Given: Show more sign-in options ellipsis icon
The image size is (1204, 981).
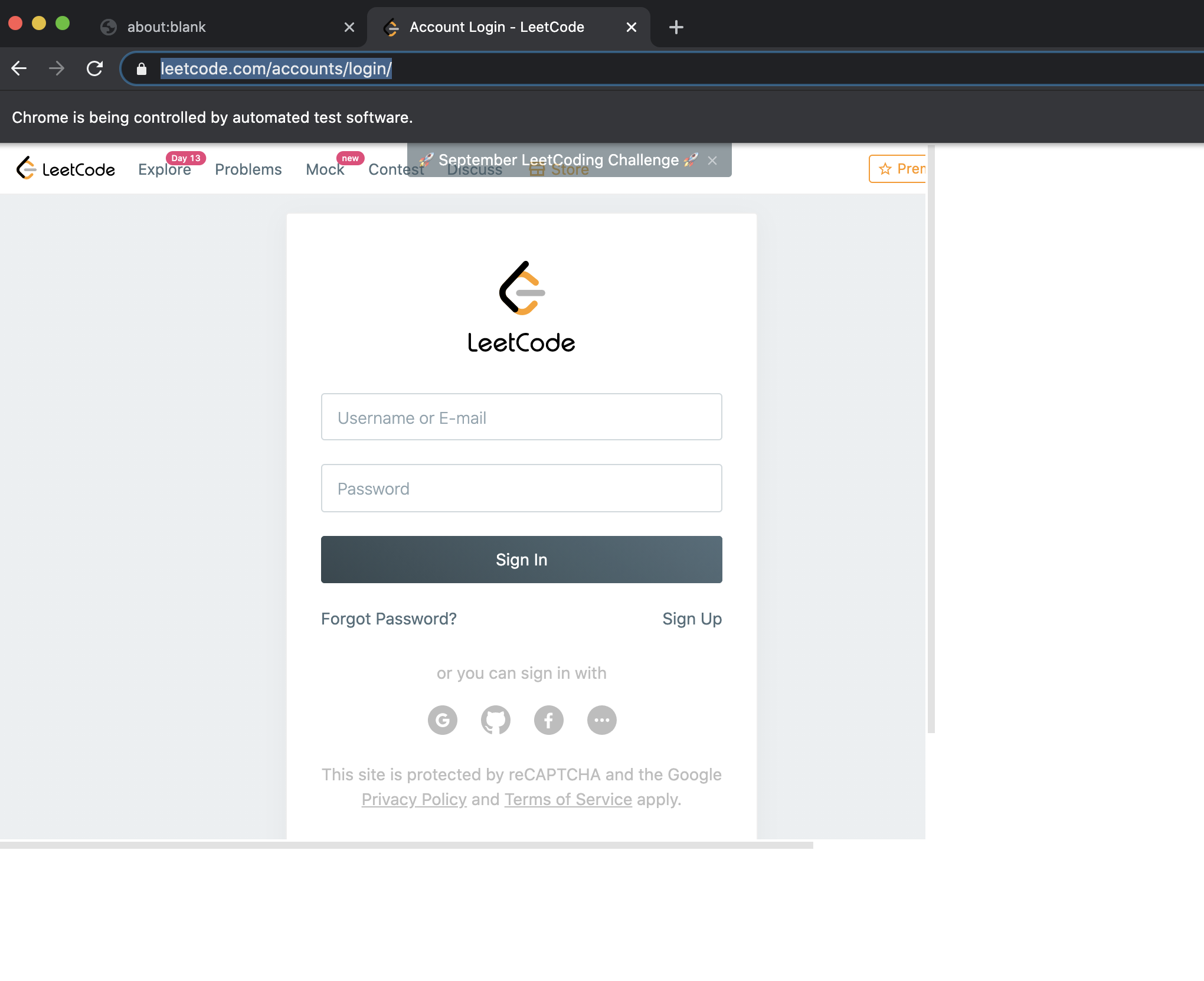Looking at the screenshot, I should coord(602,720).
